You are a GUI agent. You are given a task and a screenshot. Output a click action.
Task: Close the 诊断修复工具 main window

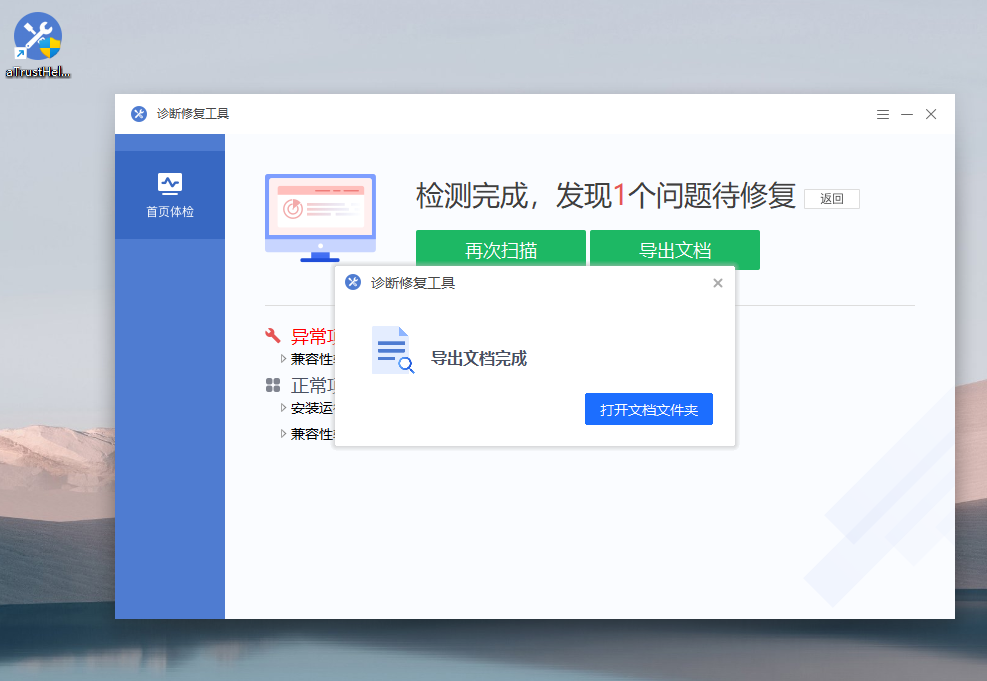coord(931,115)
